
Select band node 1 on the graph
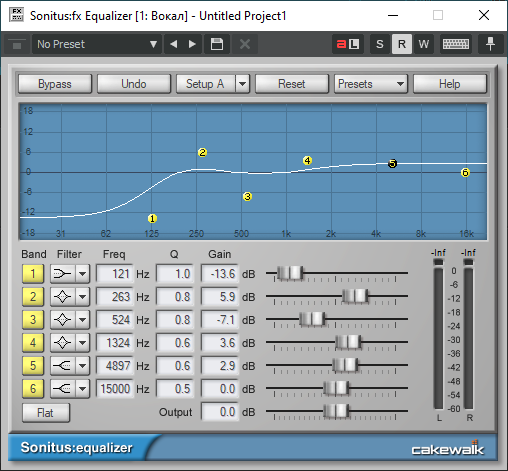click(152, 219)
